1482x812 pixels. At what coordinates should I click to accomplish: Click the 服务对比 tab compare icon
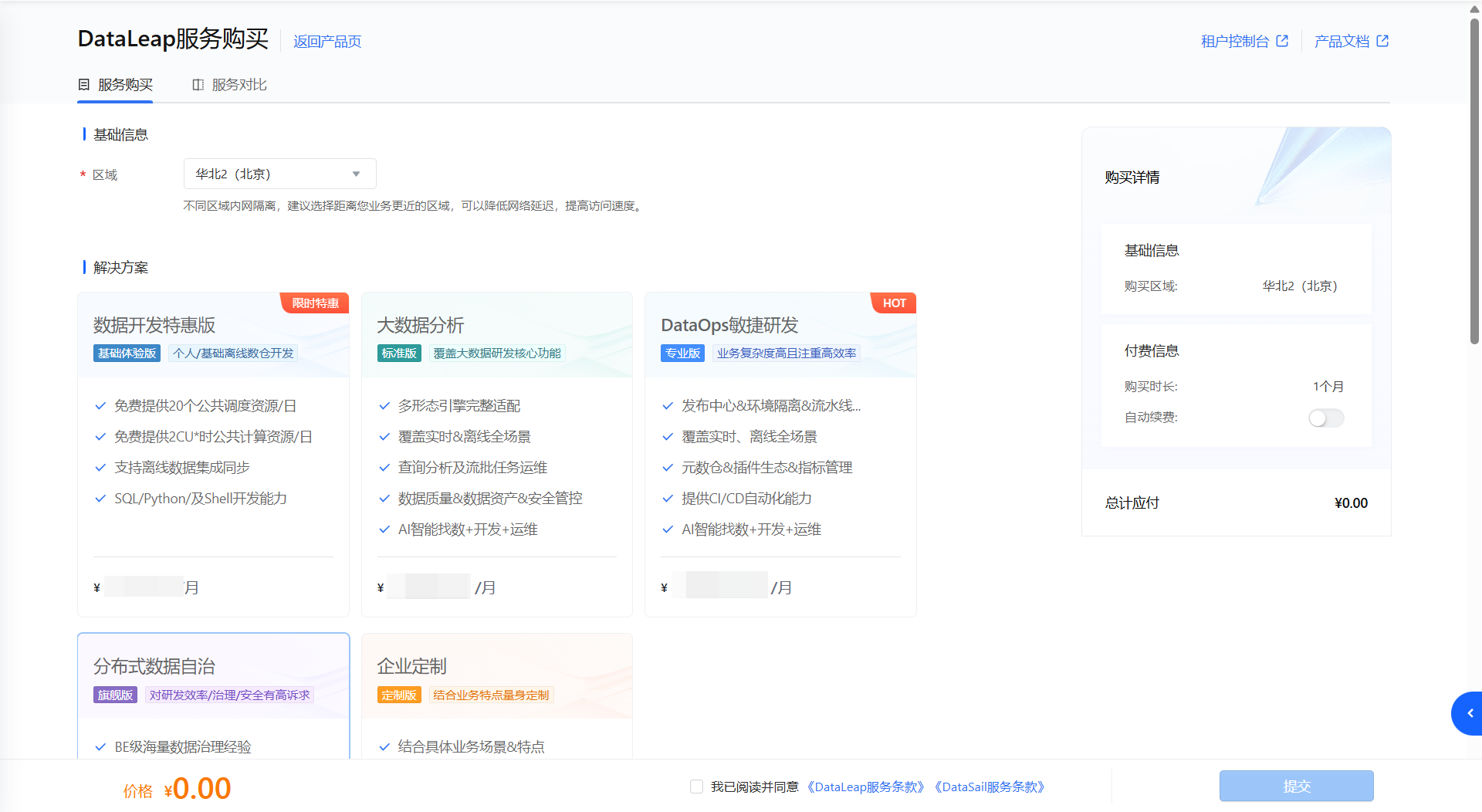[x=198, y=85]
